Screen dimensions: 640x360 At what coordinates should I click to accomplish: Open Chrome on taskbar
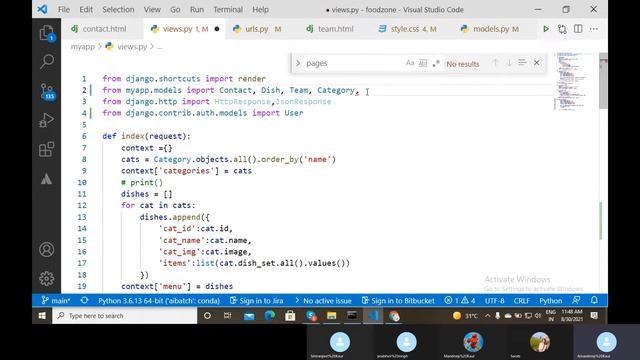(x=394, y=316)
